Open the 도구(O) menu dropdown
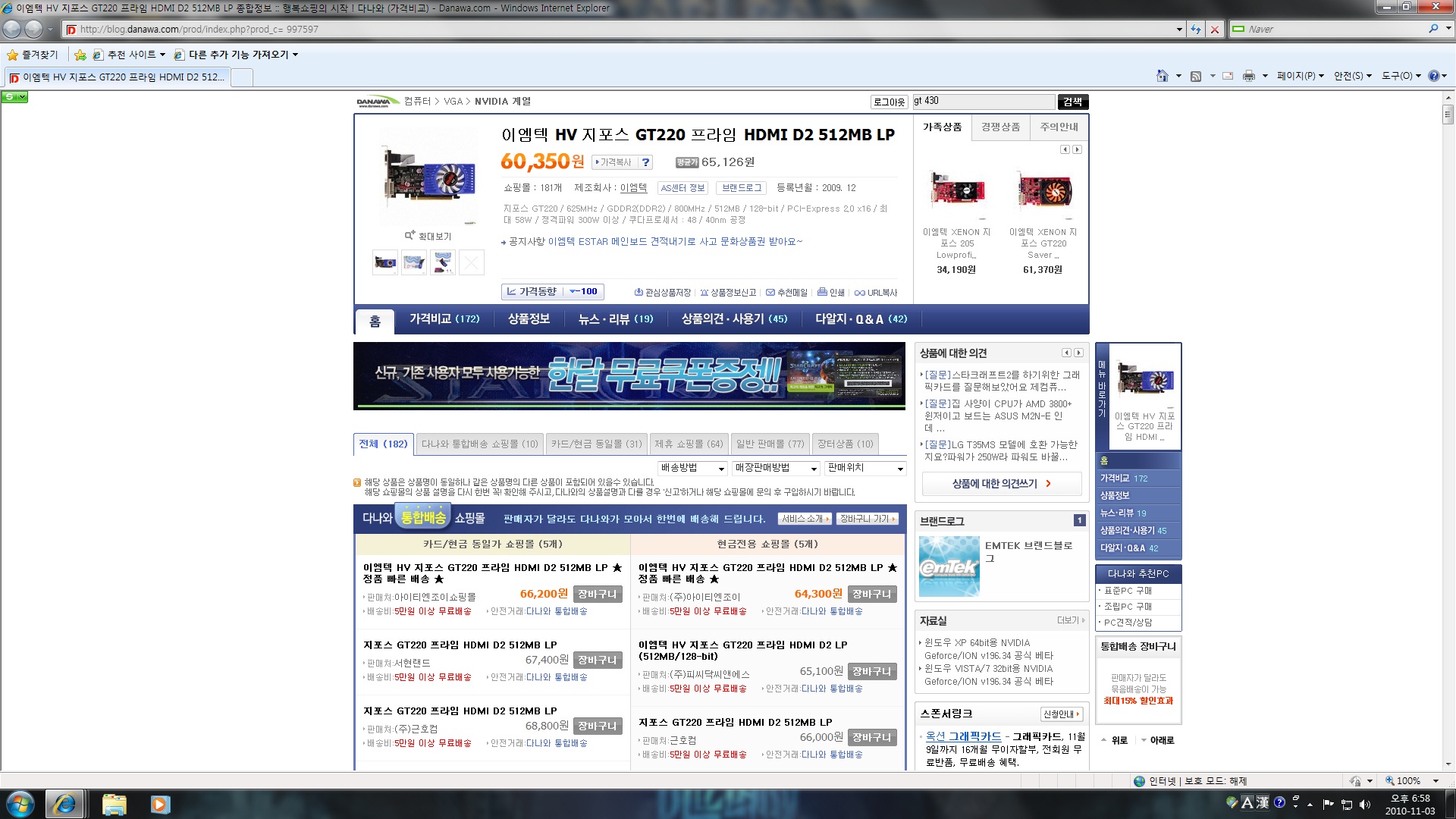This screenshot has height=819, width=1456. [x=1401, y=76]
